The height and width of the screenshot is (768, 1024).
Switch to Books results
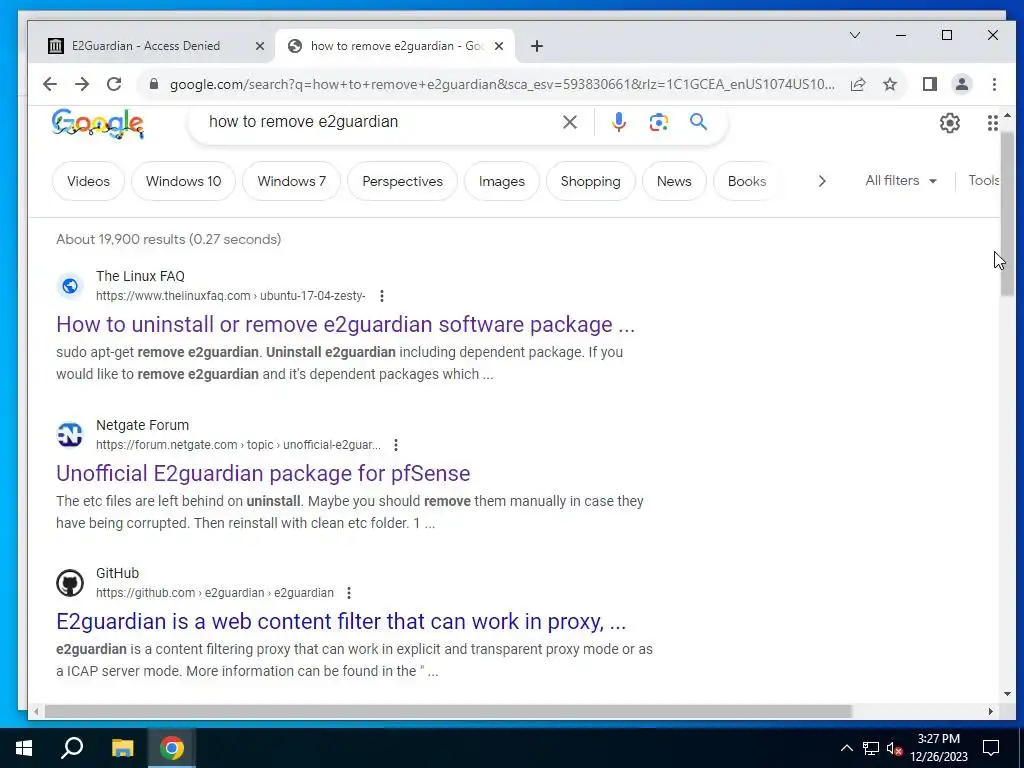[x=746, y=181]
